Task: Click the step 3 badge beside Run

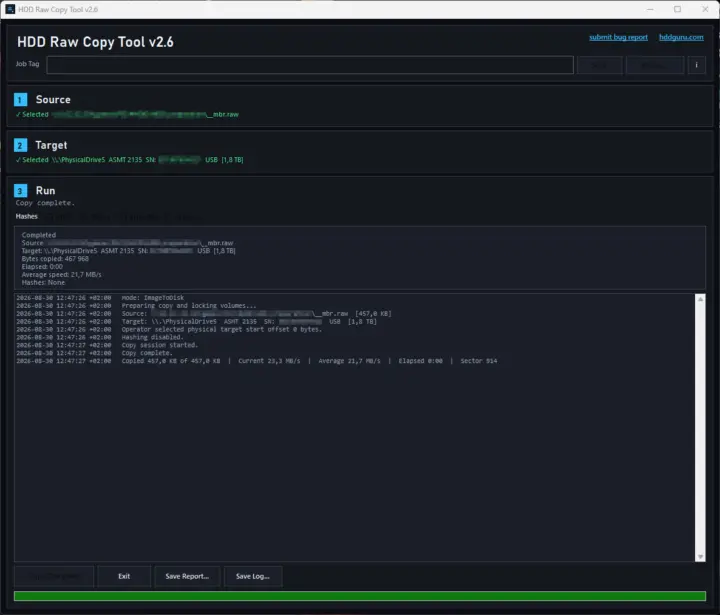Action: tap(20, 191)
